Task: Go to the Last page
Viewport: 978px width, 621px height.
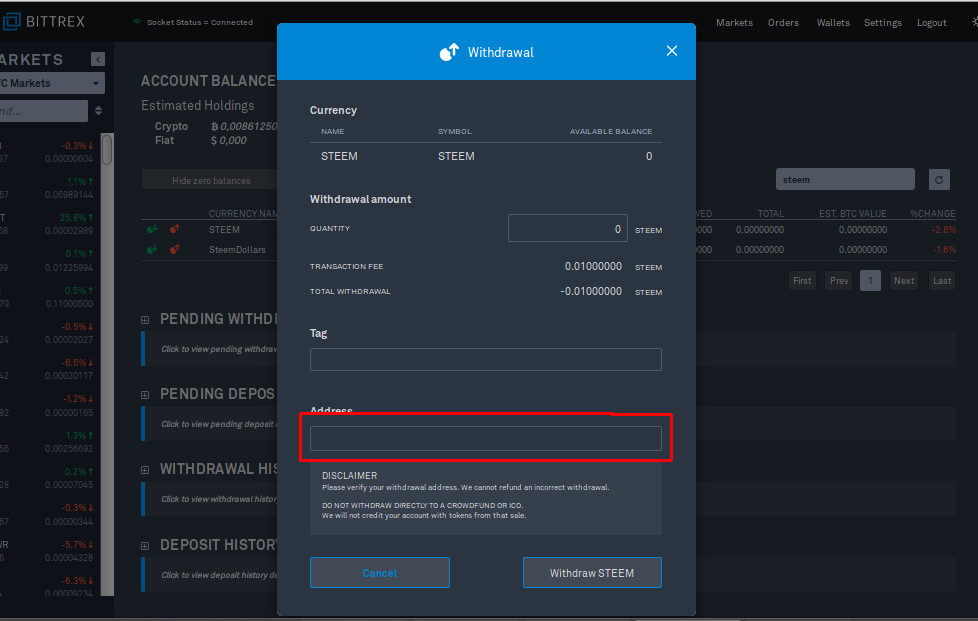Action: 942,281
